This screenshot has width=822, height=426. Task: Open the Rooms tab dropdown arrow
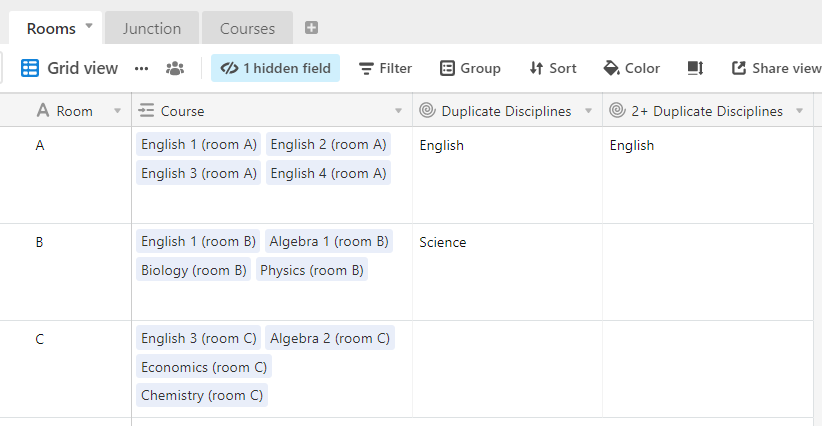point(89,26)
